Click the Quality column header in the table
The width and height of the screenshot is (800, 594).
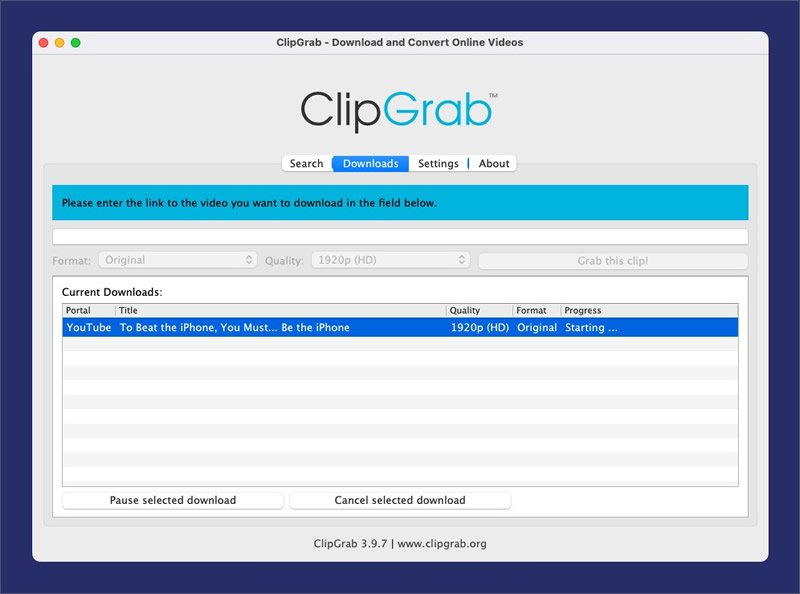[x=479, y=310]
